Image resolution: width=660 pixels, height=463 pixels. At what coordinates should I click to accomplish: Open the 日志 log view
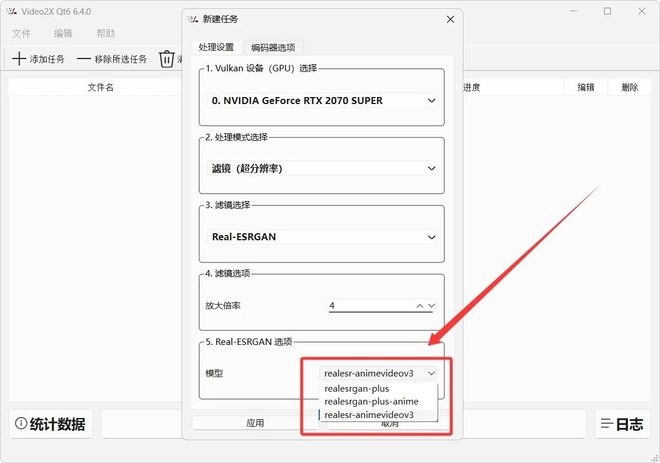[x=622, y=423]
